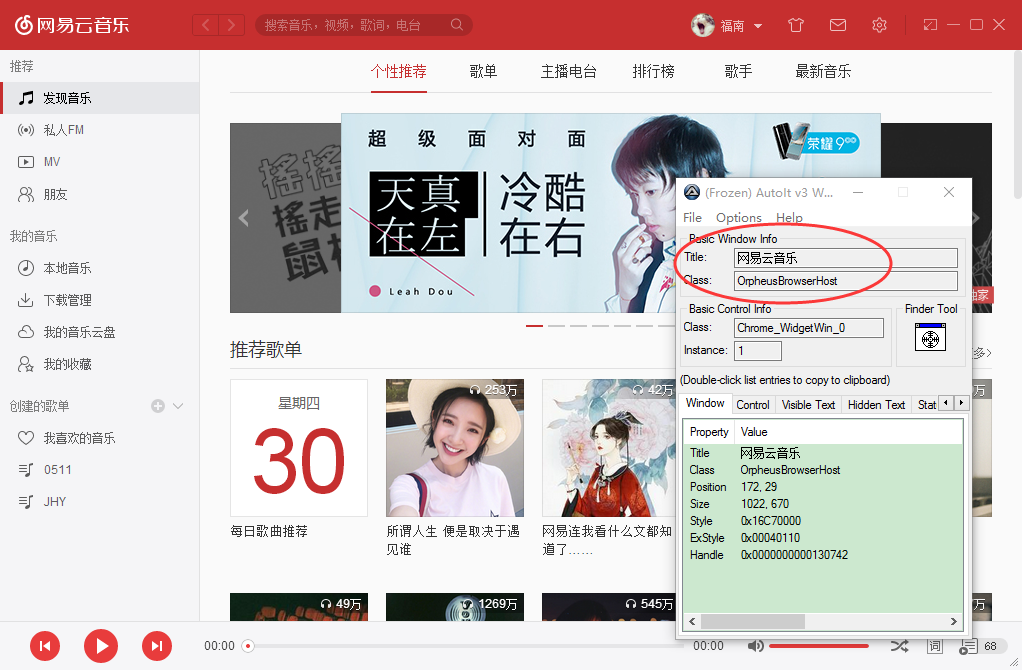Screen dimensions: 1022x670
Task: Select the Window tab in AutoIt
Action: pos(705,403)
